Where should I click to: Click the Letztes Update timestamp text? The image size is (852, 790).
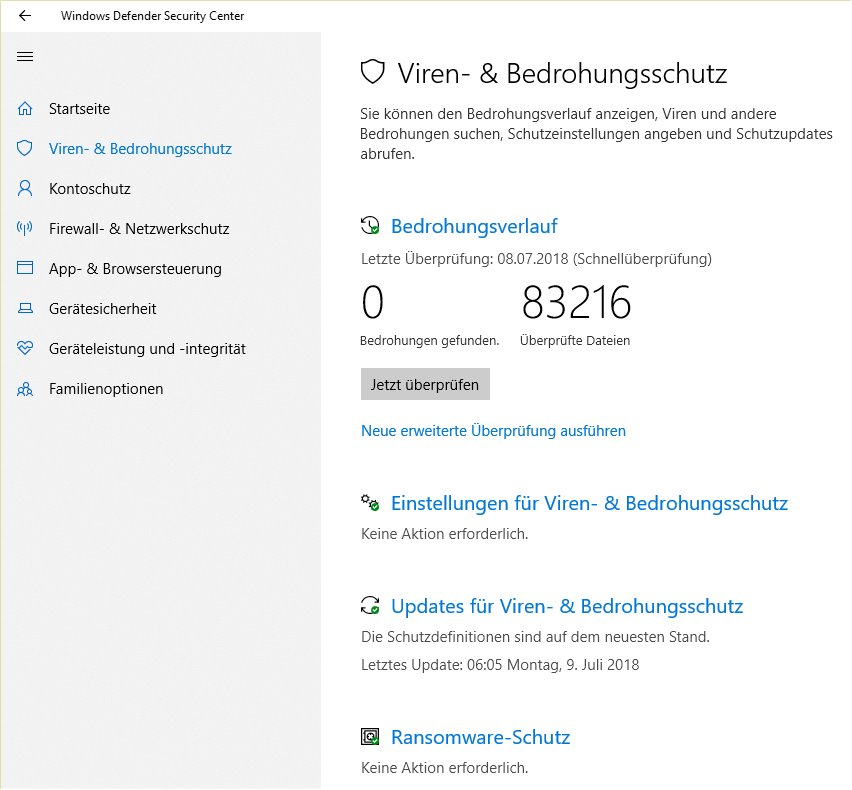[x=500, y=664]
